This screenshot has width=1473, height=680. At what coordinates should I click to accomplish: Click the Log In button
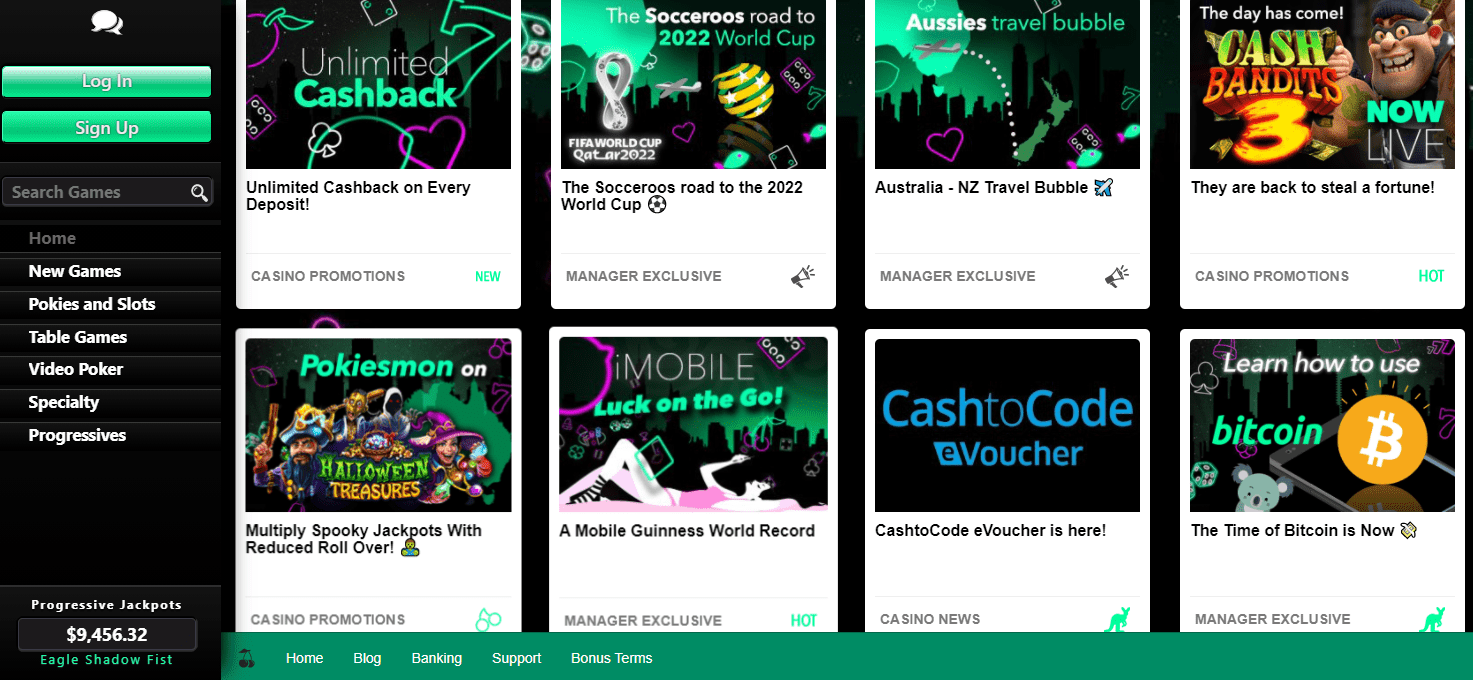click(x=107, y=81)
